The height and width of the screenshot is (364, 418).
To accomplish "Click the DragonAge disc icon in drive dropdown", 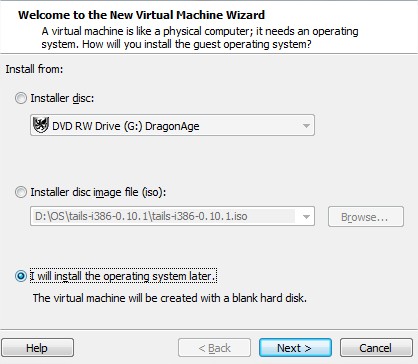I will (x=41, y=125).
